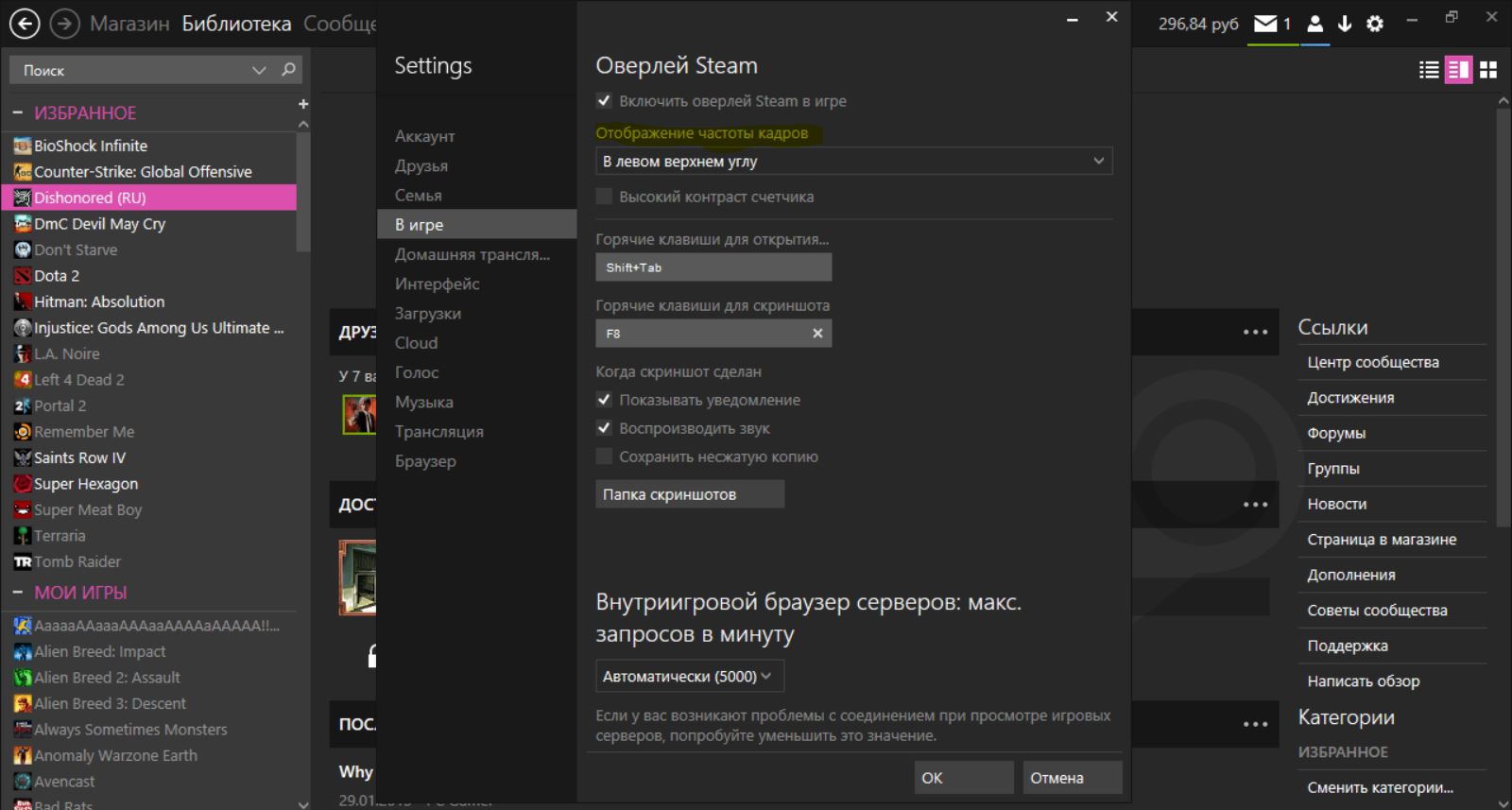1512x810 pixels.
Task: Click the Left 4 Dead 2 icon
Action: coord(23,379)
